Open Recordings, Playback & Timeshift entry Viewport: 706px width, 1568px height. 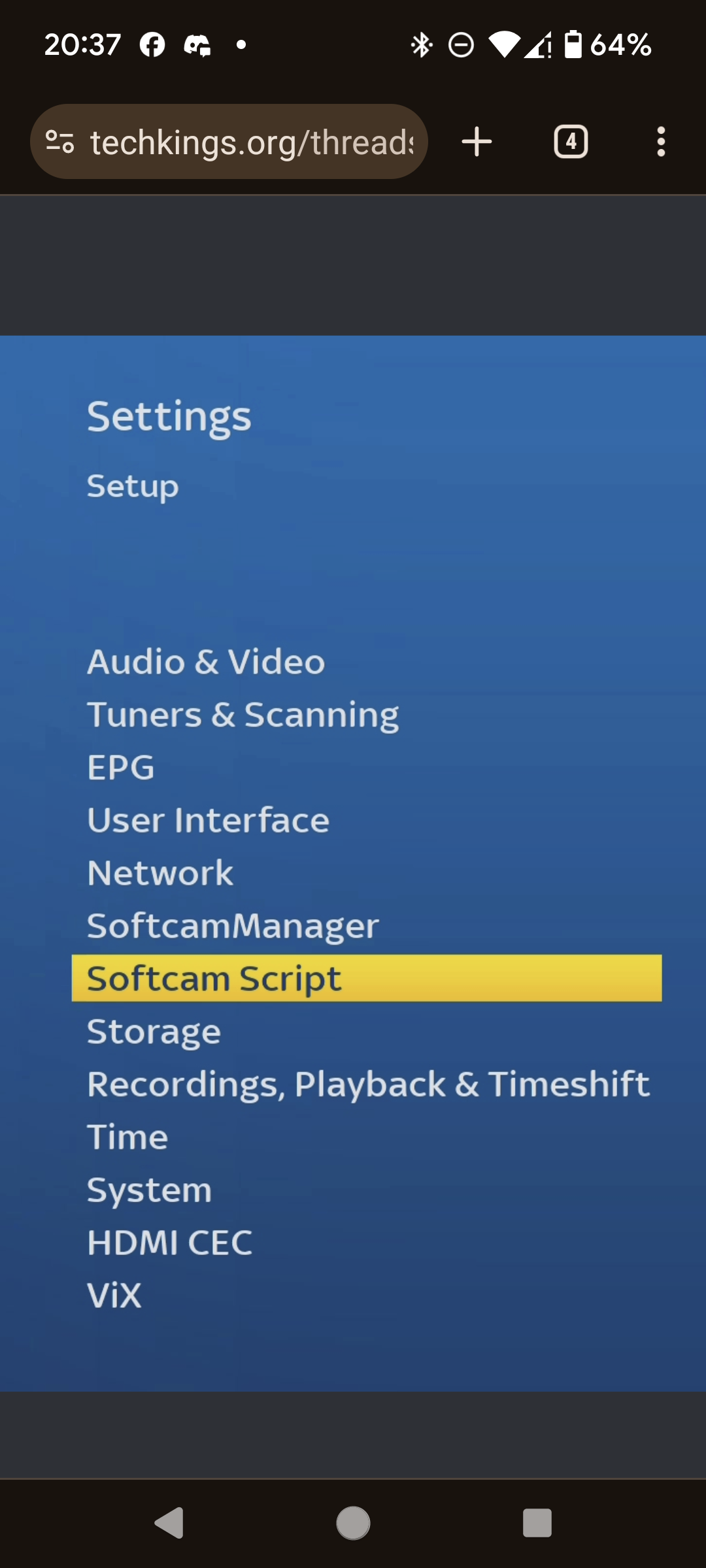(x=369, y=1085)
